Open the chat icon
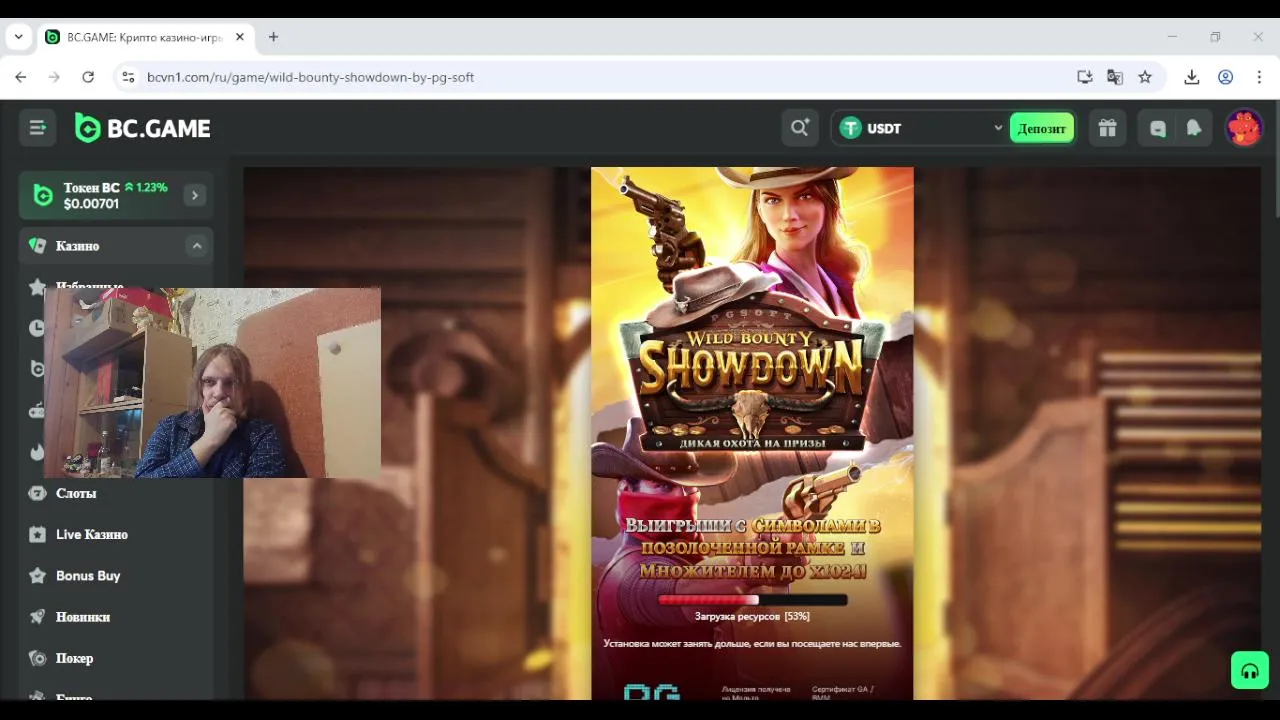 pyautogui.click(x=1158, y=128)
